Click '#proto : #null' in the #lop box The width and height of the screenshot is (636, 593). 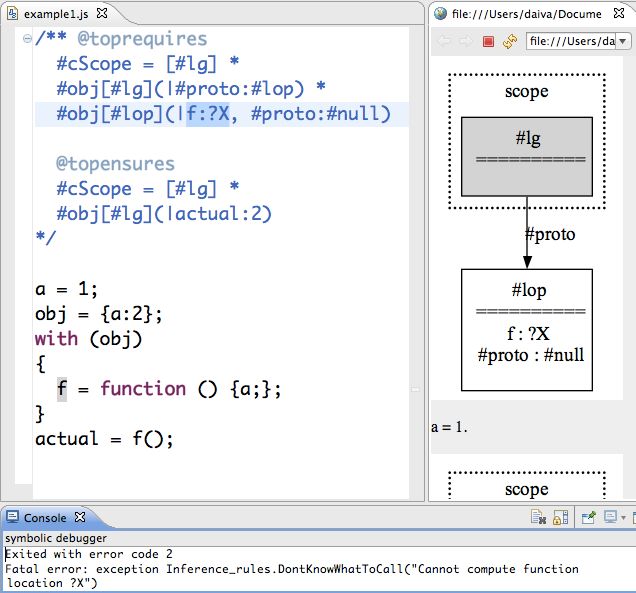pyautogui.click(x=531, y=355)
